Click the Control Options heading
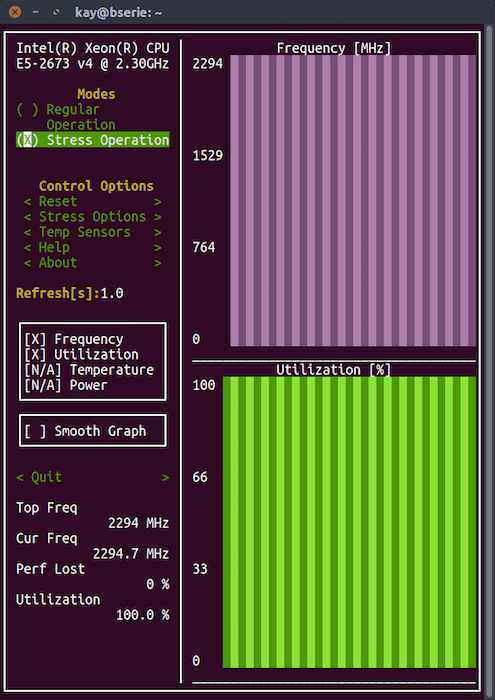The image size is (495, 700). point(96,186)
